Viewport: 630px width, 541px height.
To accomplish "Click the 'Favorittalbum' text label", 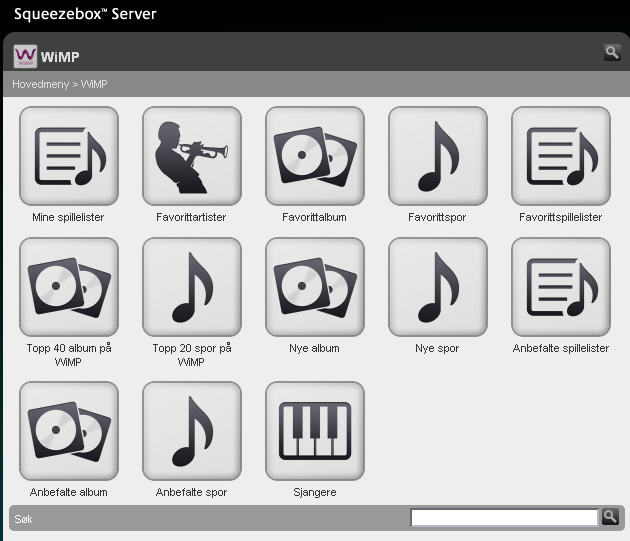I will 314,217.
